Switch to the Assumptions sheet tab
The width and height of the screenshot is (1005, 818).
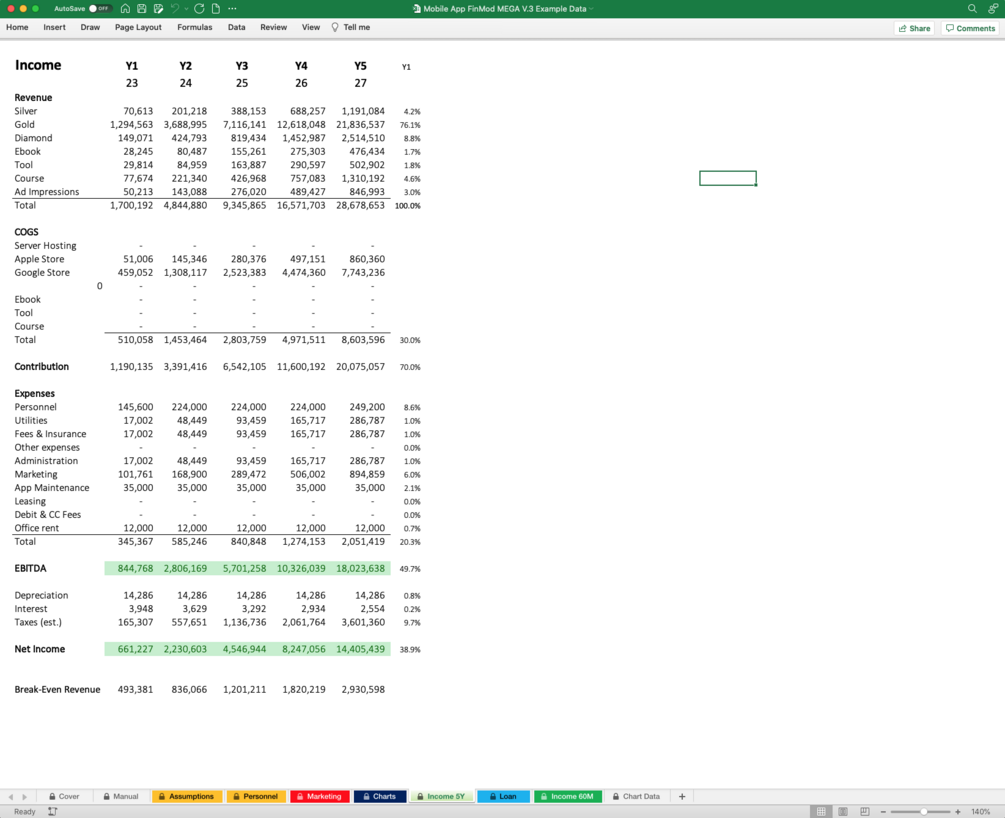pos(187,796)
